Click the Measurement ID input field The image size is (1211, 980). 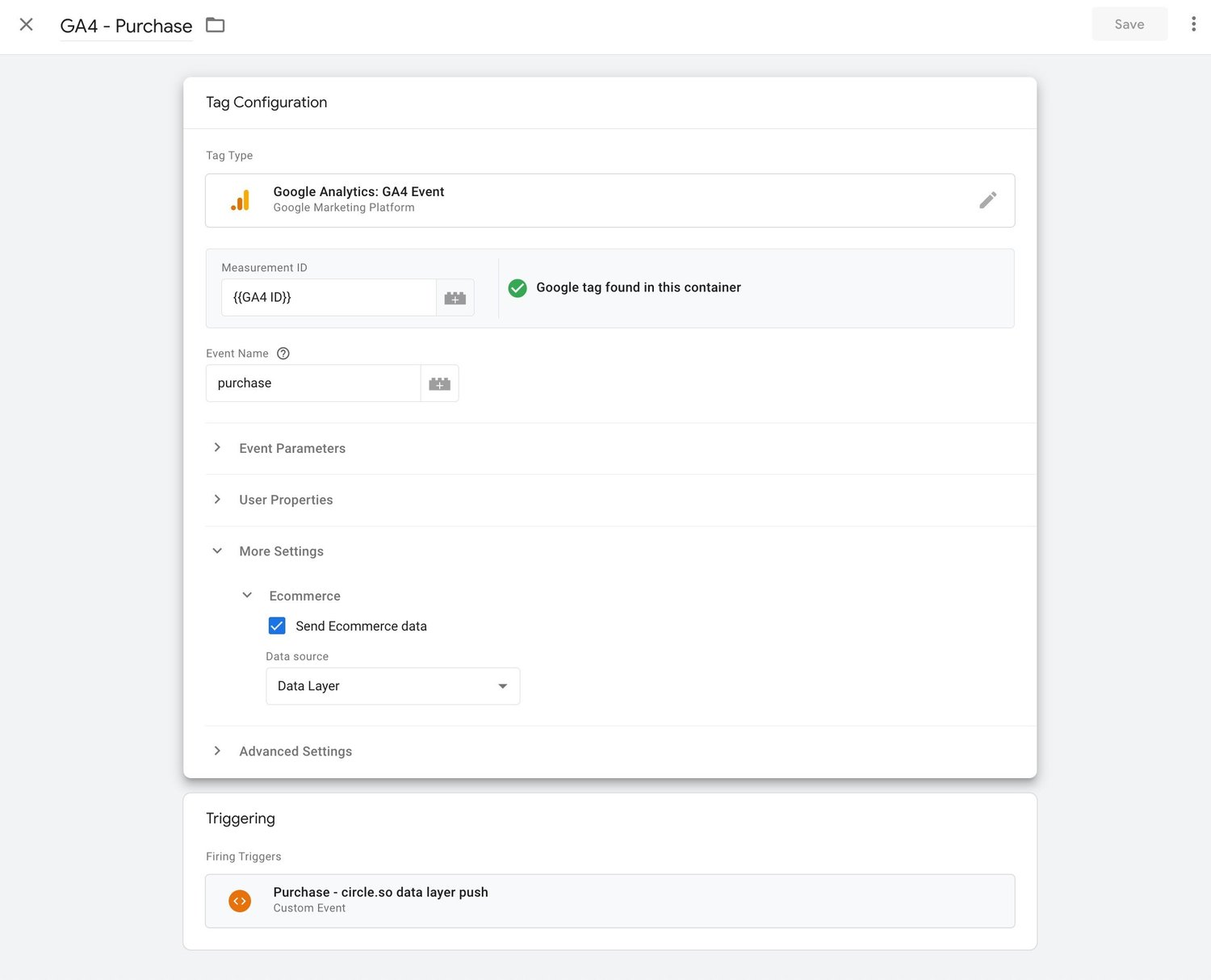[329, 297]
